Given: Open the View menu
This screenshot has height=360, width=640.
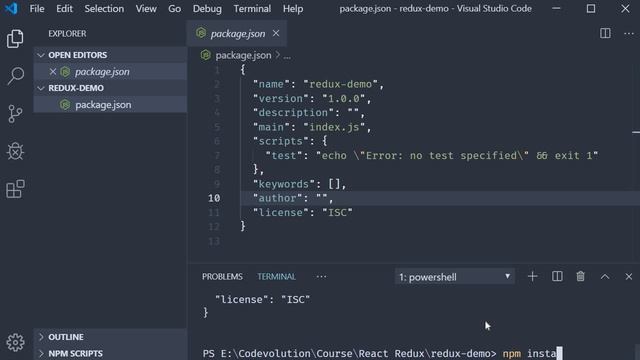Looking at the screenshot, I should coord(146,9).
